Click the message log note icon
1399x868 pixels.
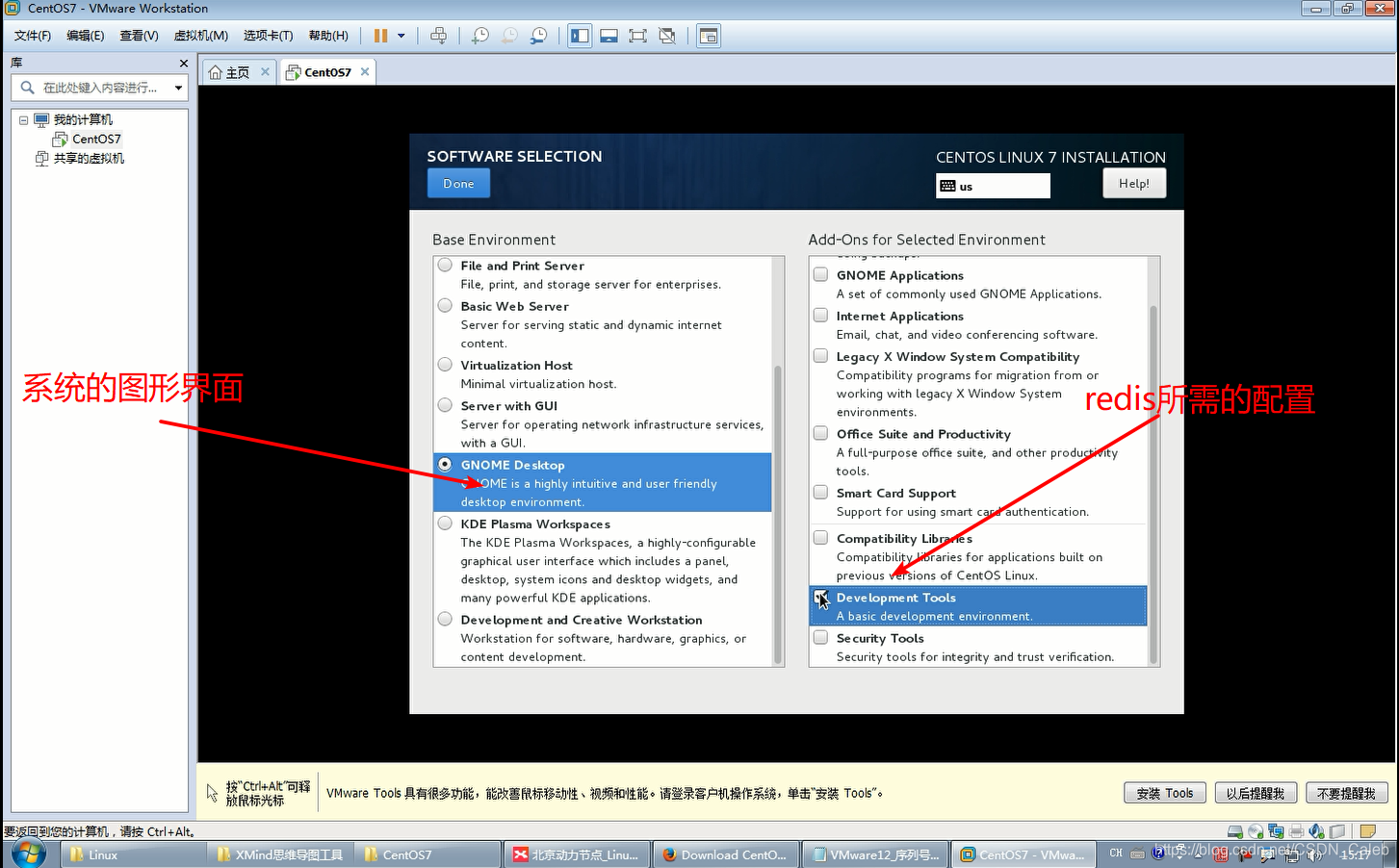click(x=1367, y=831)
